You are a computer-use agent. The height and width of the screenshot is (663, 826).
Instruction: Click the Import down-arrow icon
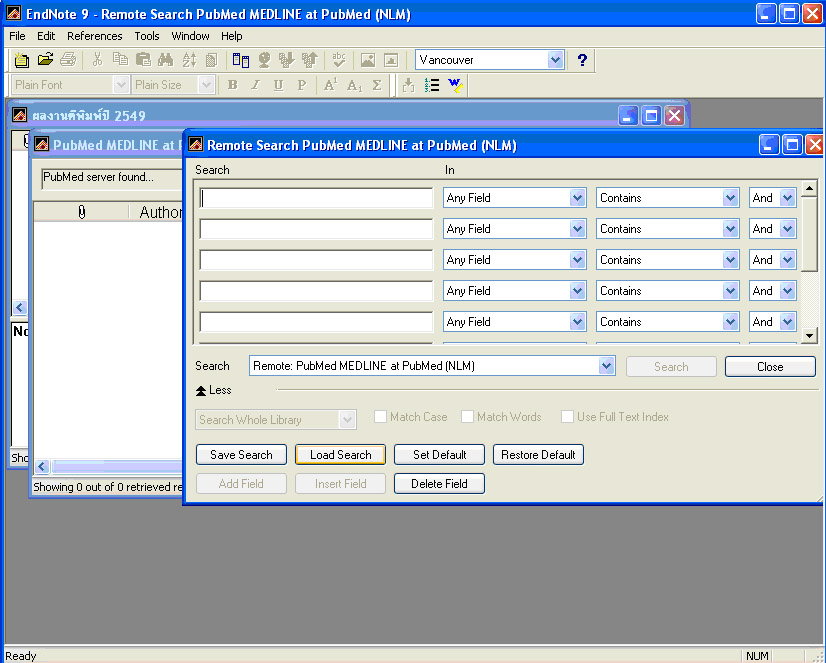(x=287, y=60)
